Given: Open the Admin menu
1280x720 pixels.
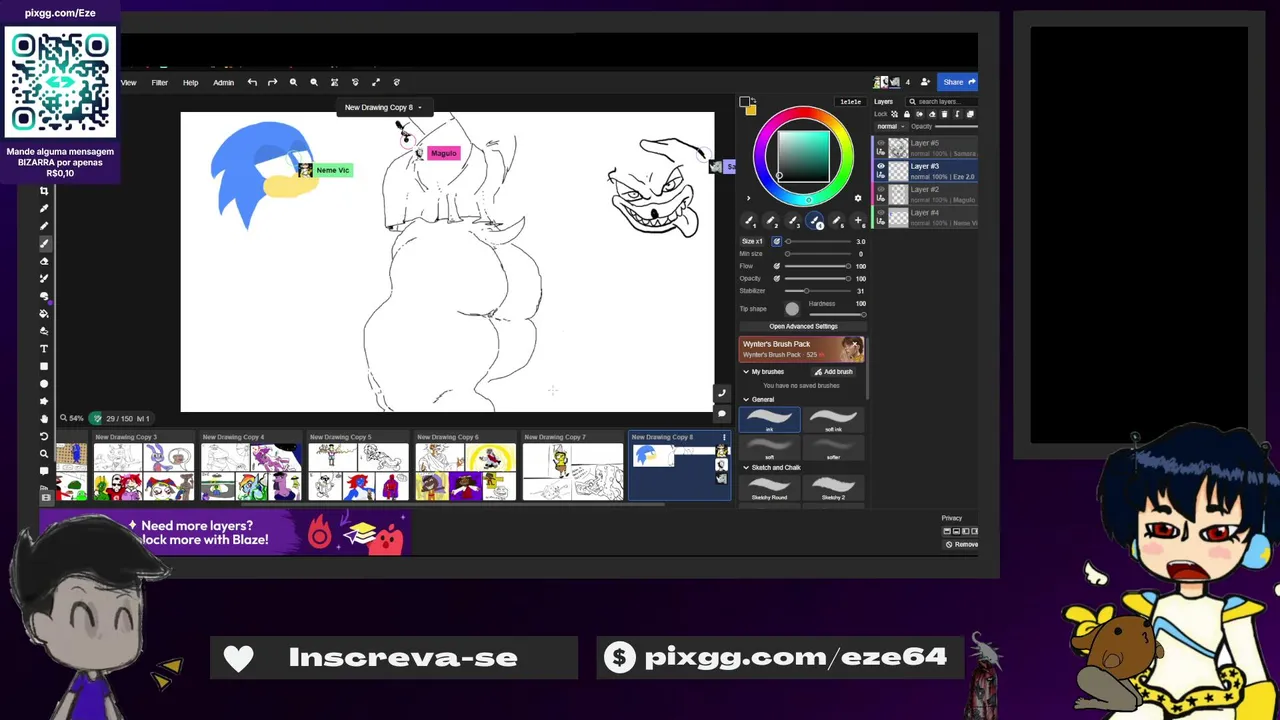Looking at the screenshot, I should coord(223,82).
